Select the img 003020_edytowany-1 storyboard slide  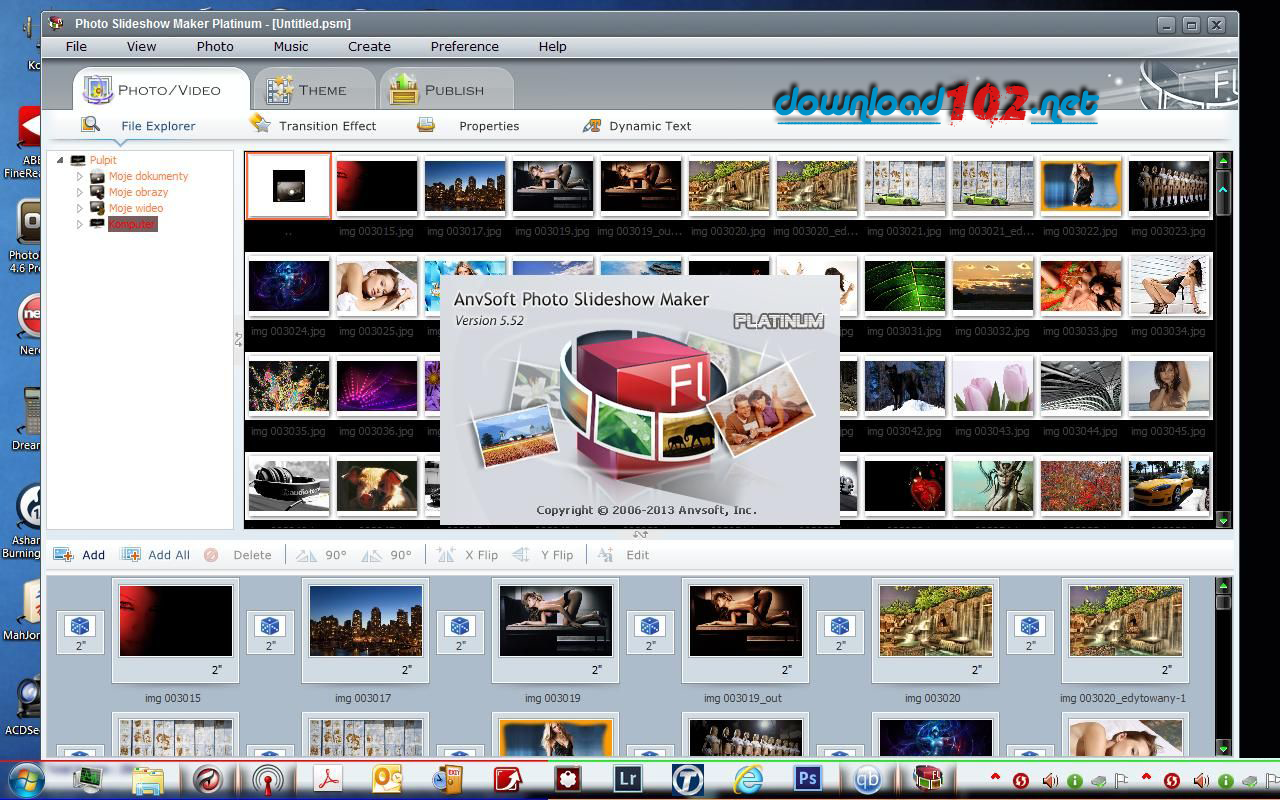pos(1126,630)
